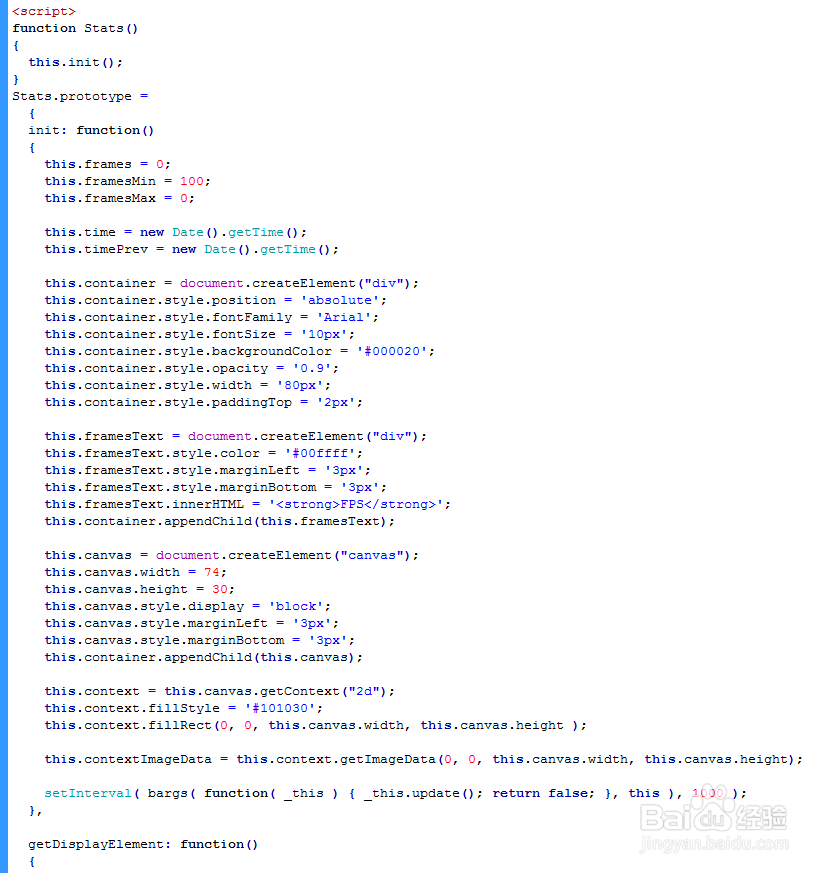This screenshot has width=834, height=873.
Task: Click the 'this.init();' line
Action: point(76,62)
